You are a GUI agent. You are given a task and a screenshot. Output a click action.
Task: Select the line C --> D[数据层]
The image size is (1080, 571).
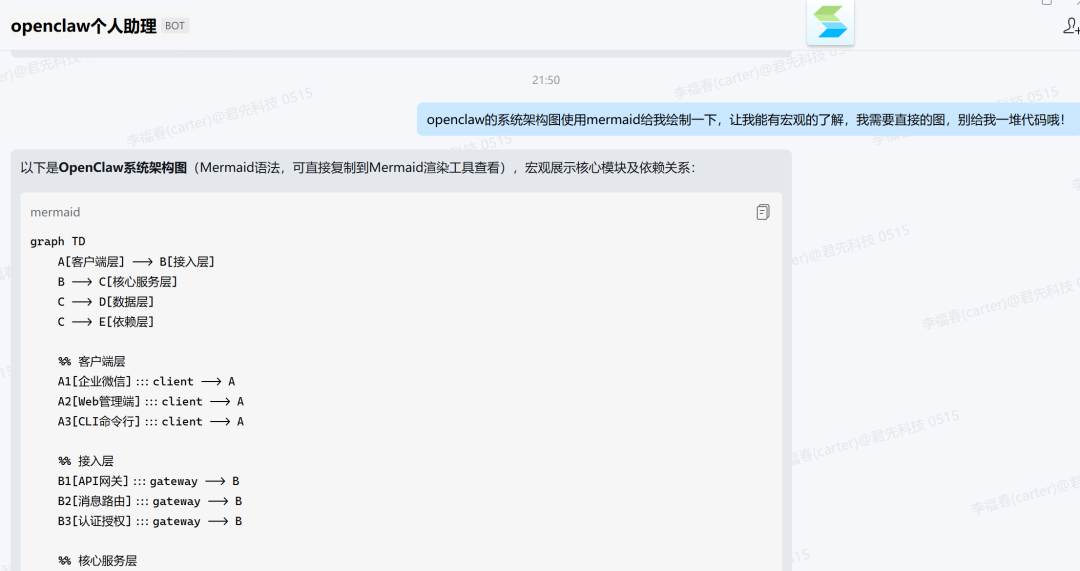click(106, 302)
